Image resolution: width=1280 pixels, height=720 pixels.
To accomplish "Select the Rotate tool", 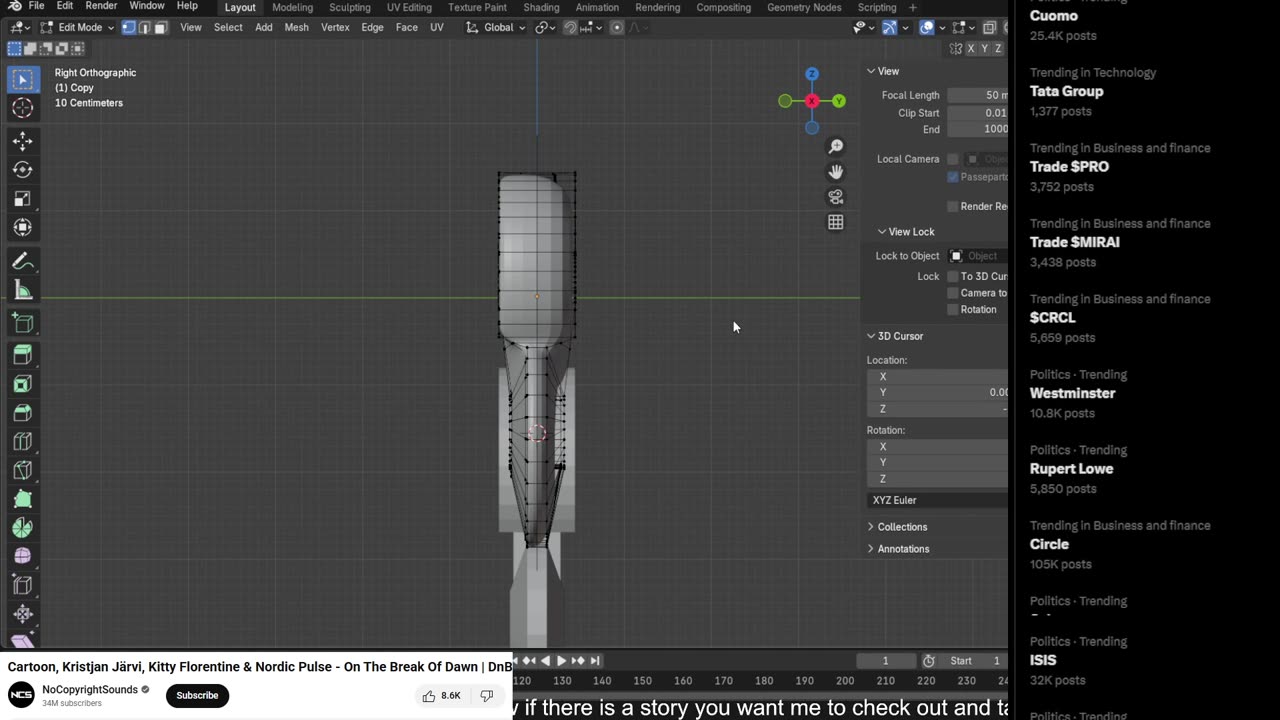I will click(22, 170).
